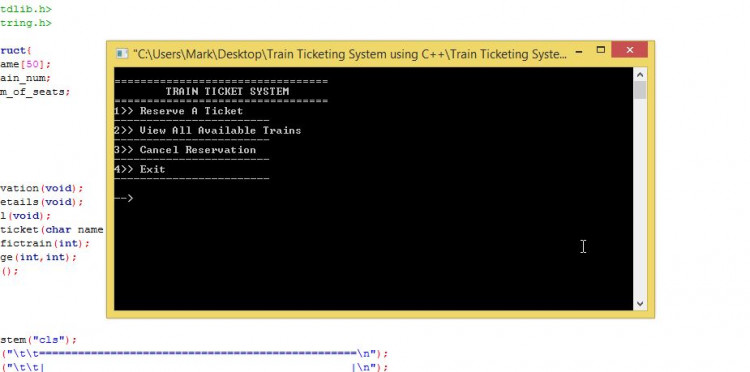Place cursor on the 'm_of_seats;' code line
Screen dimensions: 750x372
(35, 92)
